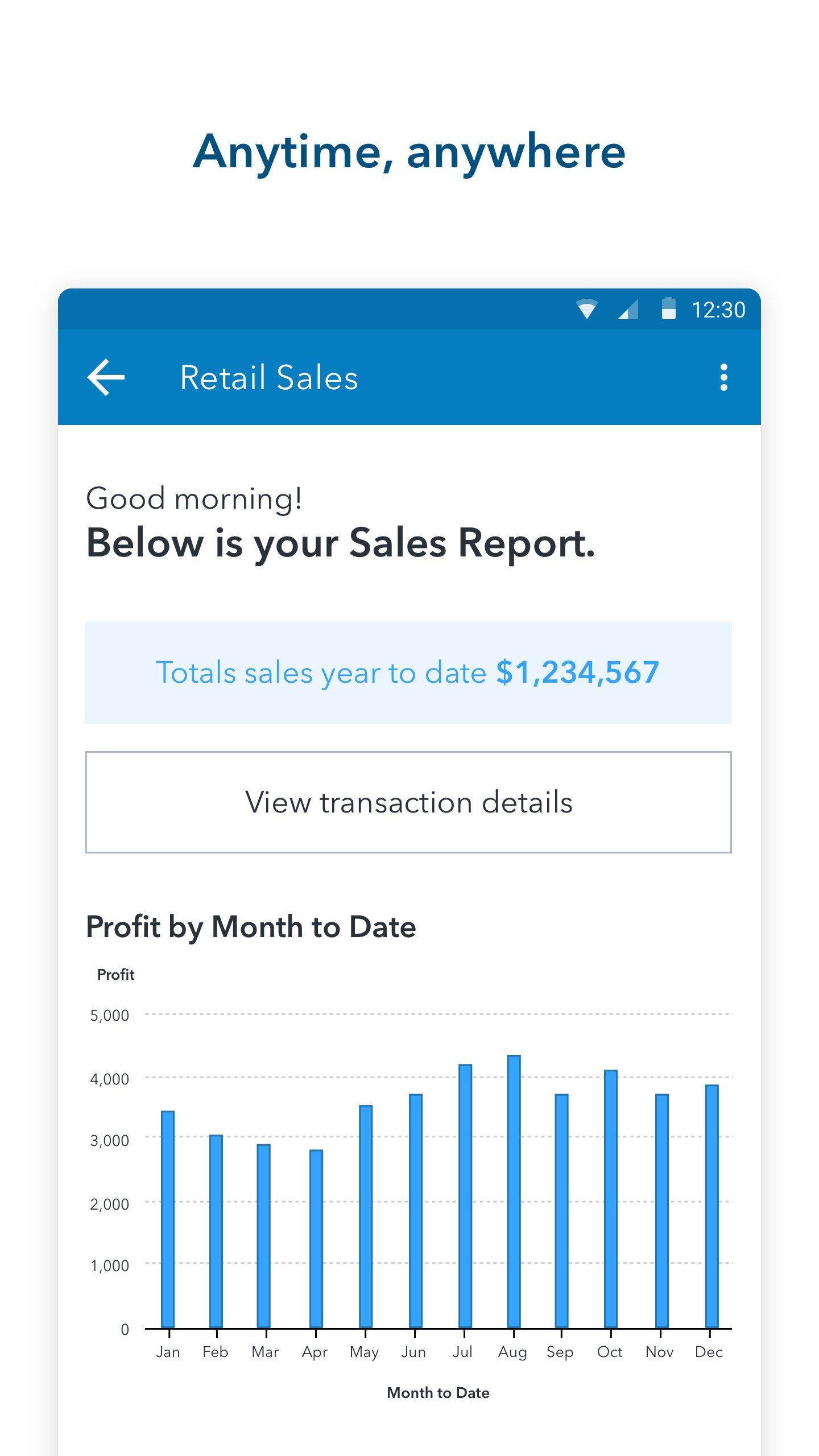The height and width of the screenshot is (1456, 819).
Task: Tap the 12:30 clock in status bar
Action: tap(718, 310)
